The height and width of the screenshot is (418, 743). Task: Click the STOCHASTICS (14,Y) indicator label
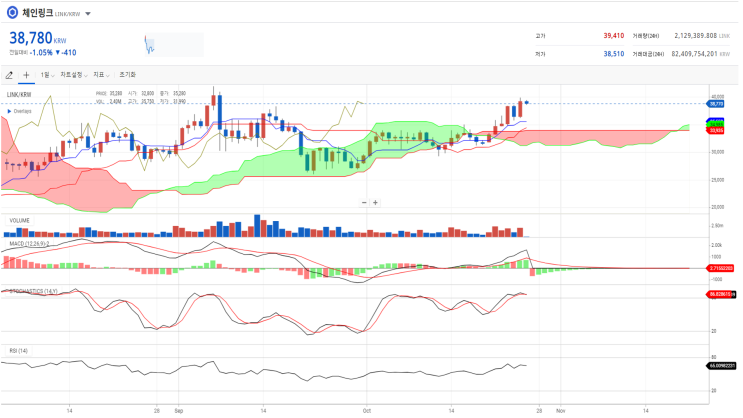(33, 291)
